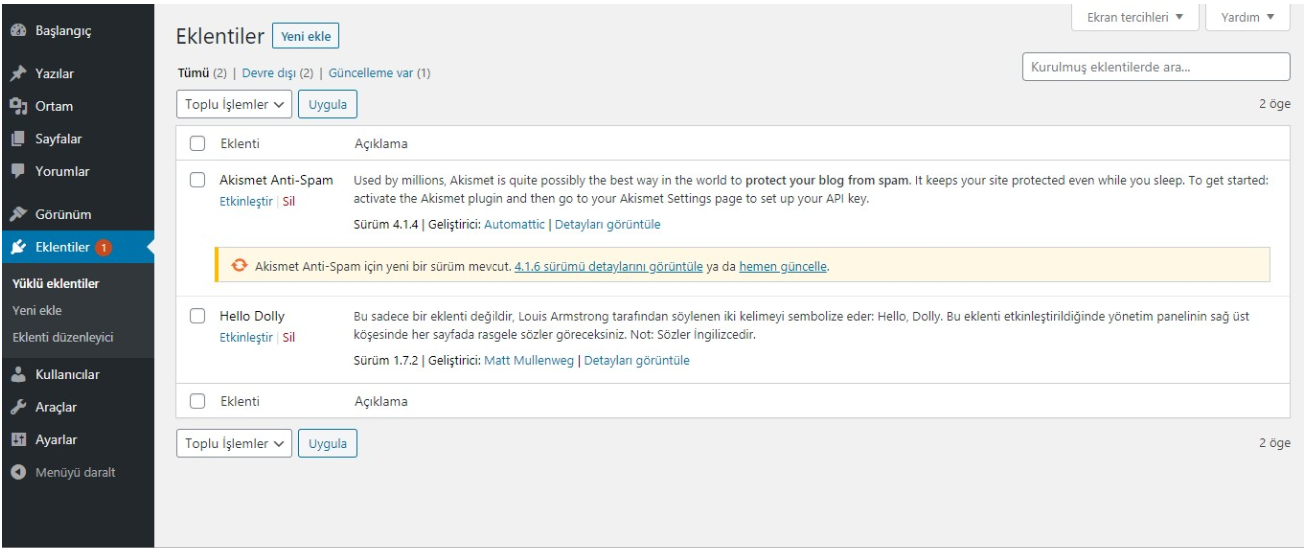Open Yorumlar via its comment bubble icon
The image size is (1314, 551).
click(18, 172)
